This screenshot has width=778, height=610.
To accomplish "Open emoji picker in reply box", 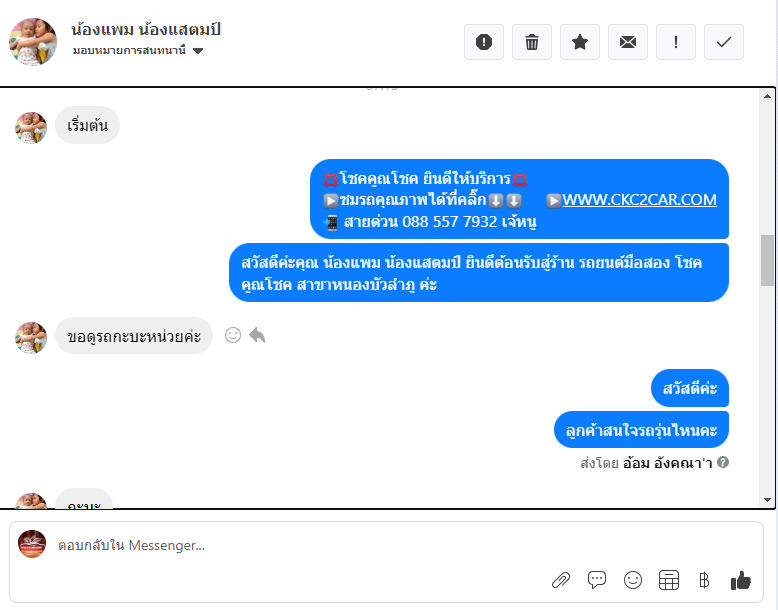I will pos(633,580).
